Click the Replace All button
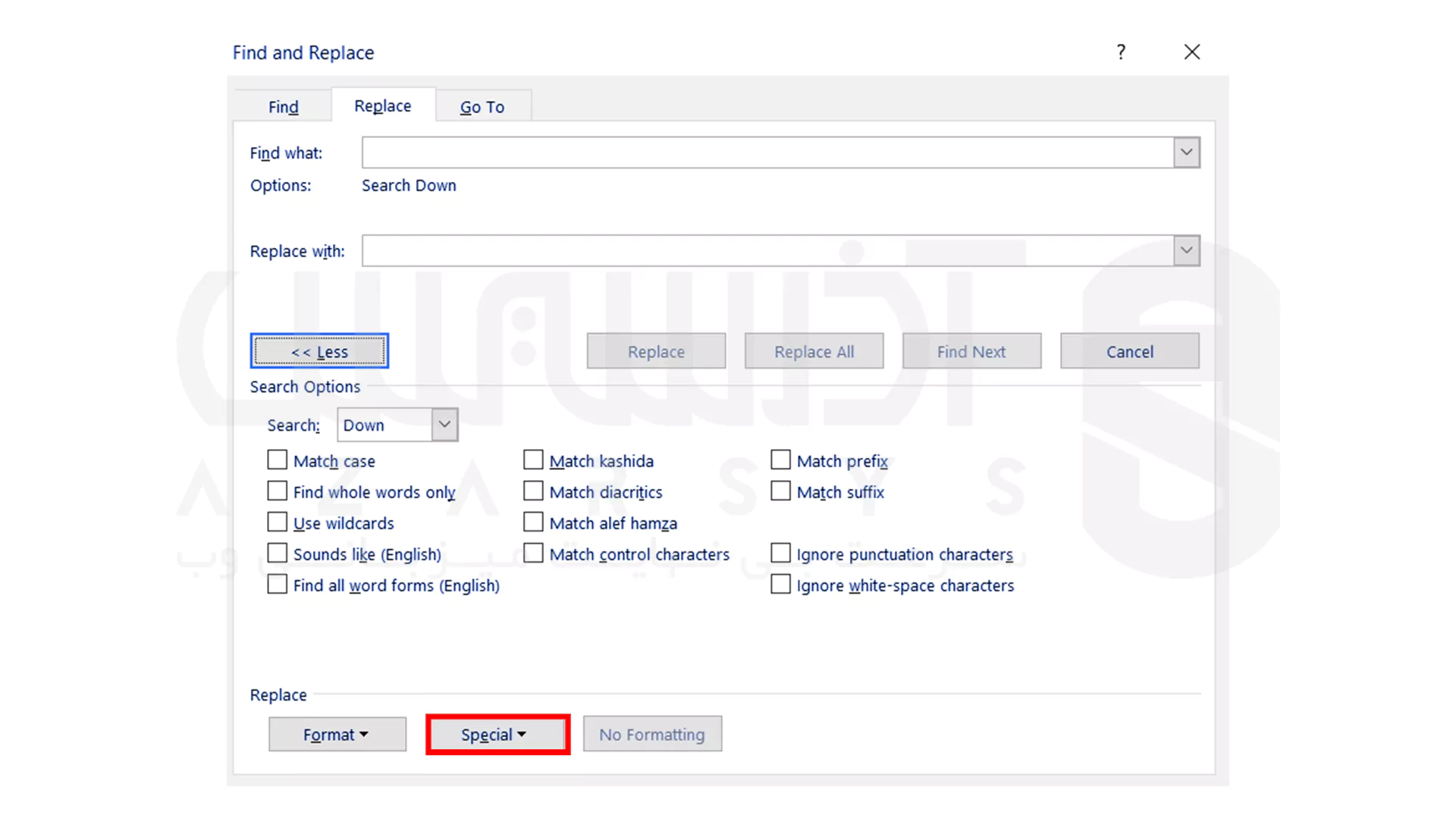This screenshot has width=1456, height=819. pyautogui.click(x=813, y=351)
